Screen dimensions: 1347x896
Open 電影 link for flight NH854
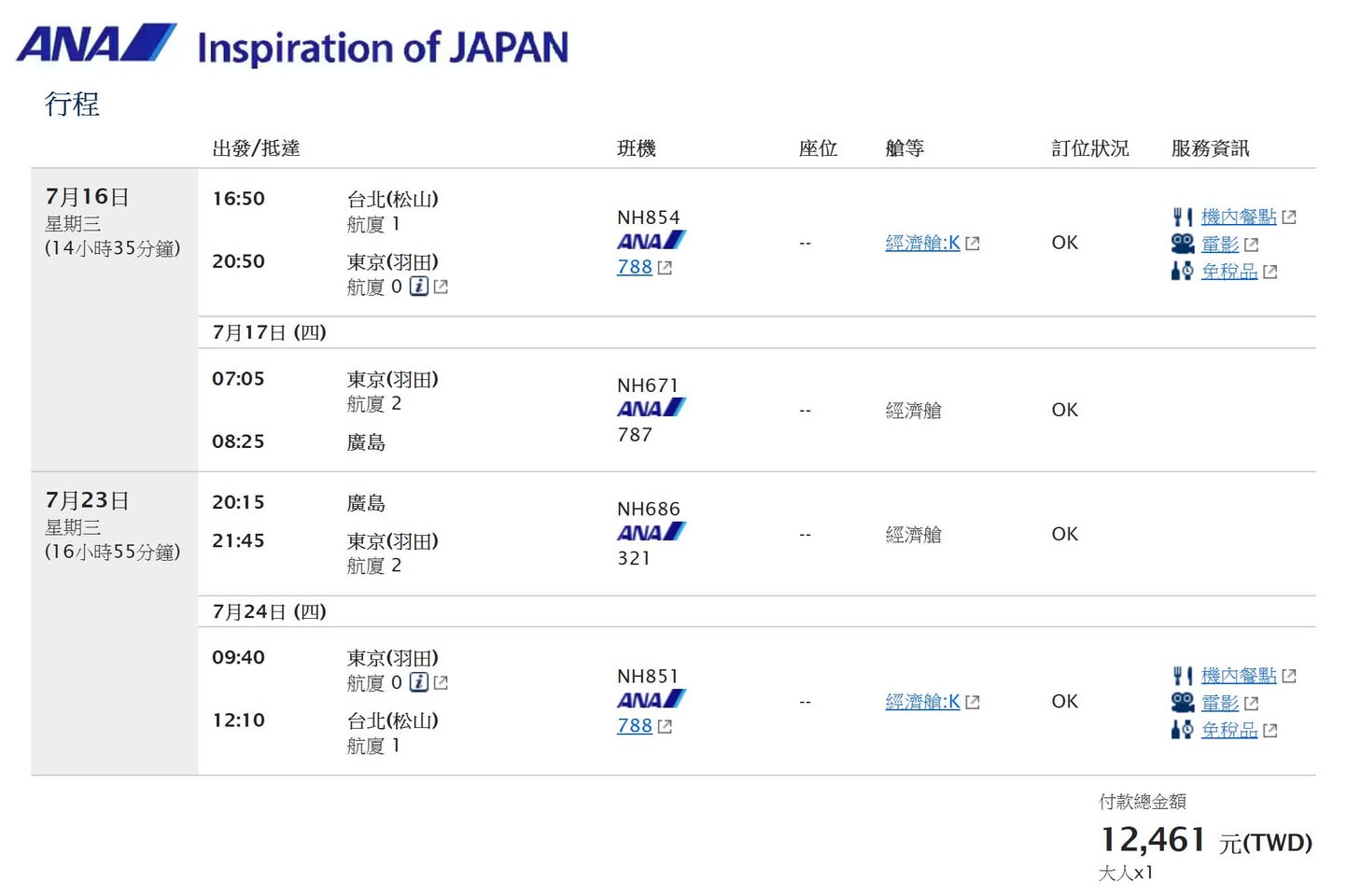click(x=1220, y=245)
